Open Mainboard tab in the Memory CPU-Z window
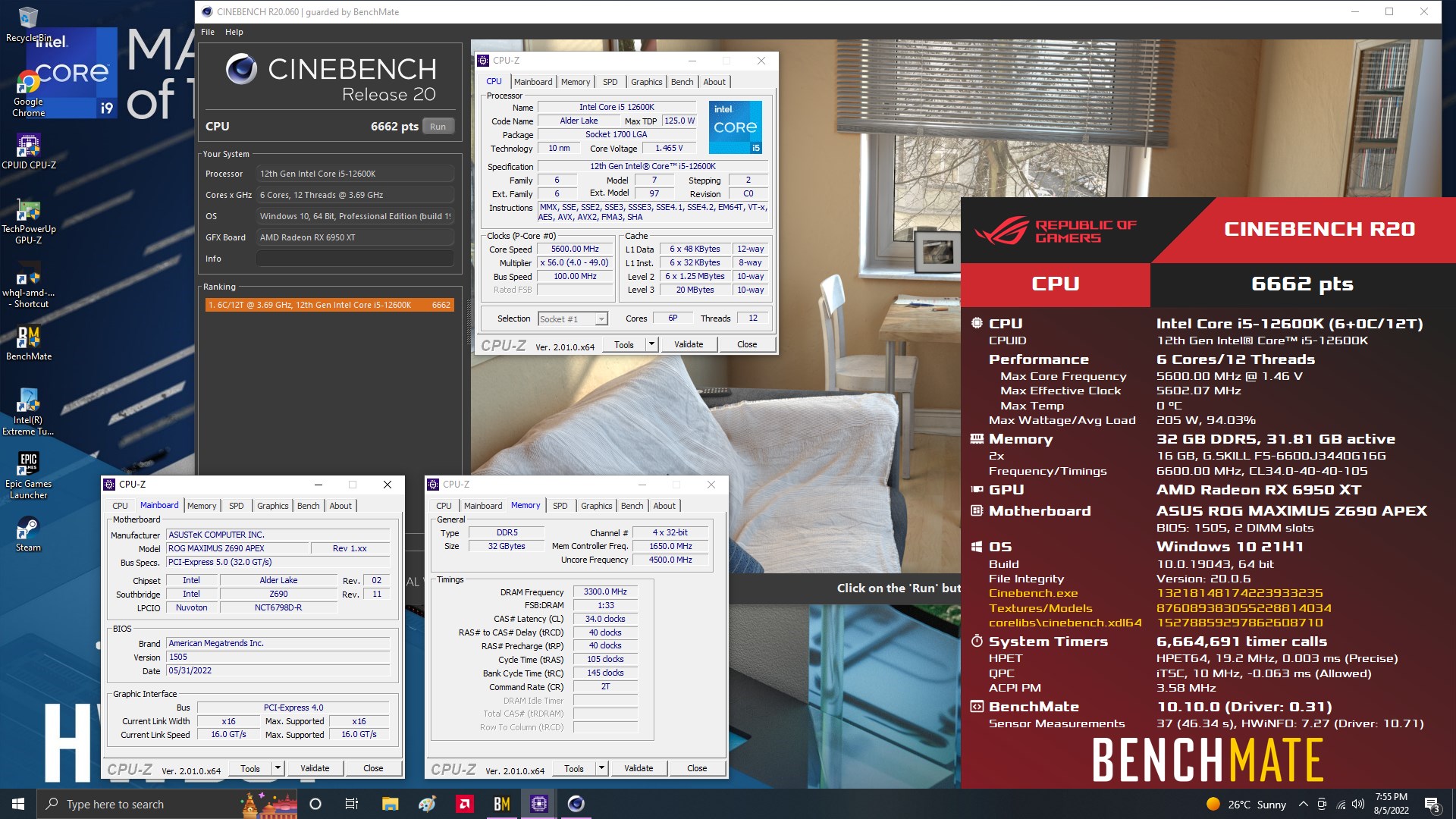 point(483,506)
